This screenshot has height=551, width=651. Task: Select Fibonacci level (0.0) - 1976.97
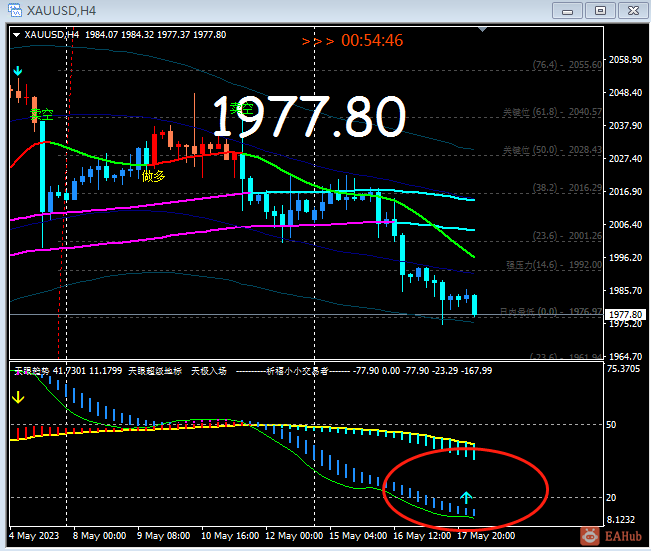pyautogui.click(x=551, y=311)
